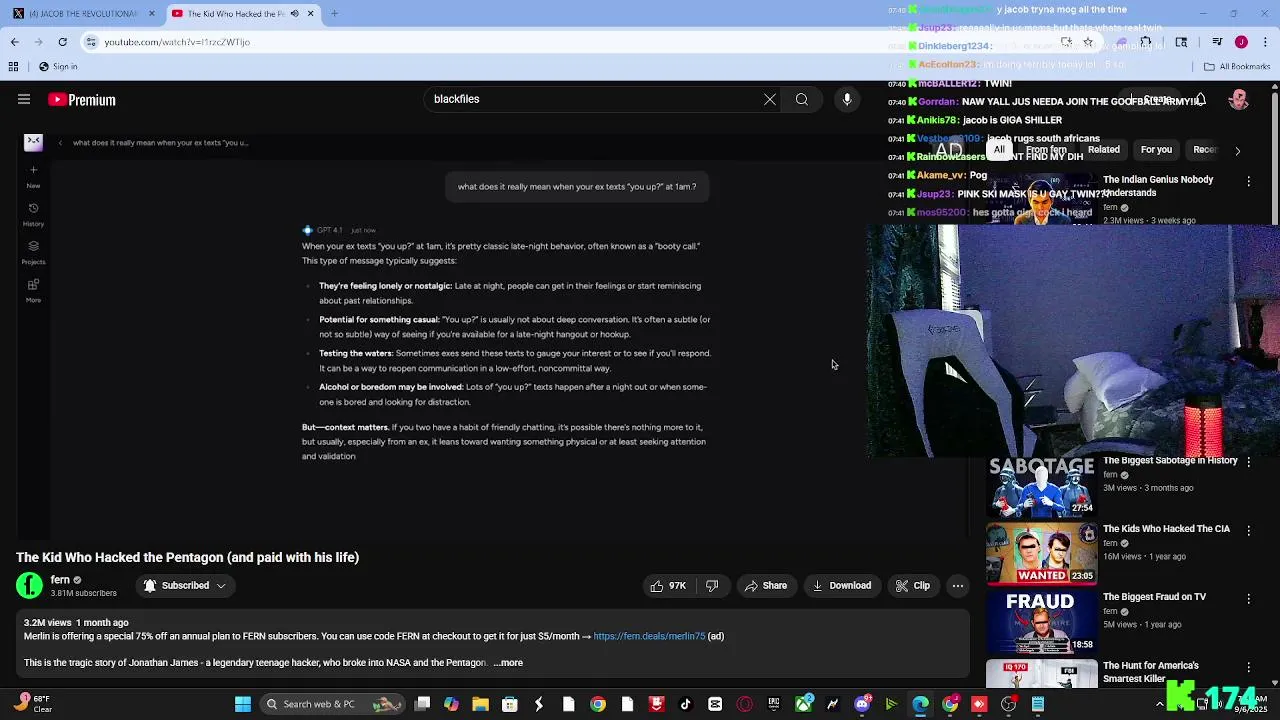1280x720 pixels.
Task: Show hidden system tray icons
Action: (x=1160, y=704)
